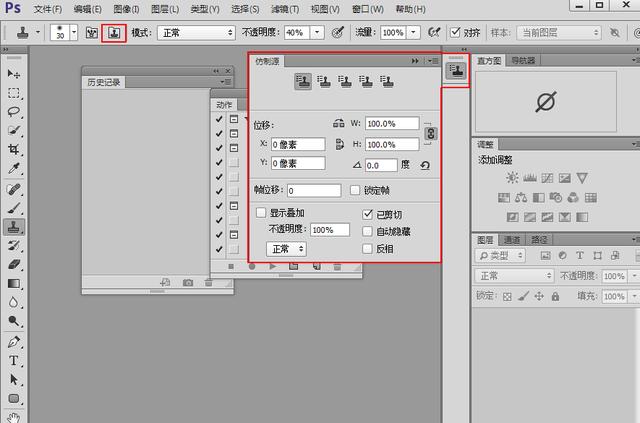This screenshot has width=640, height=423.
Task: Open the 仿制源 panel flyout menu
Action: 433,61
